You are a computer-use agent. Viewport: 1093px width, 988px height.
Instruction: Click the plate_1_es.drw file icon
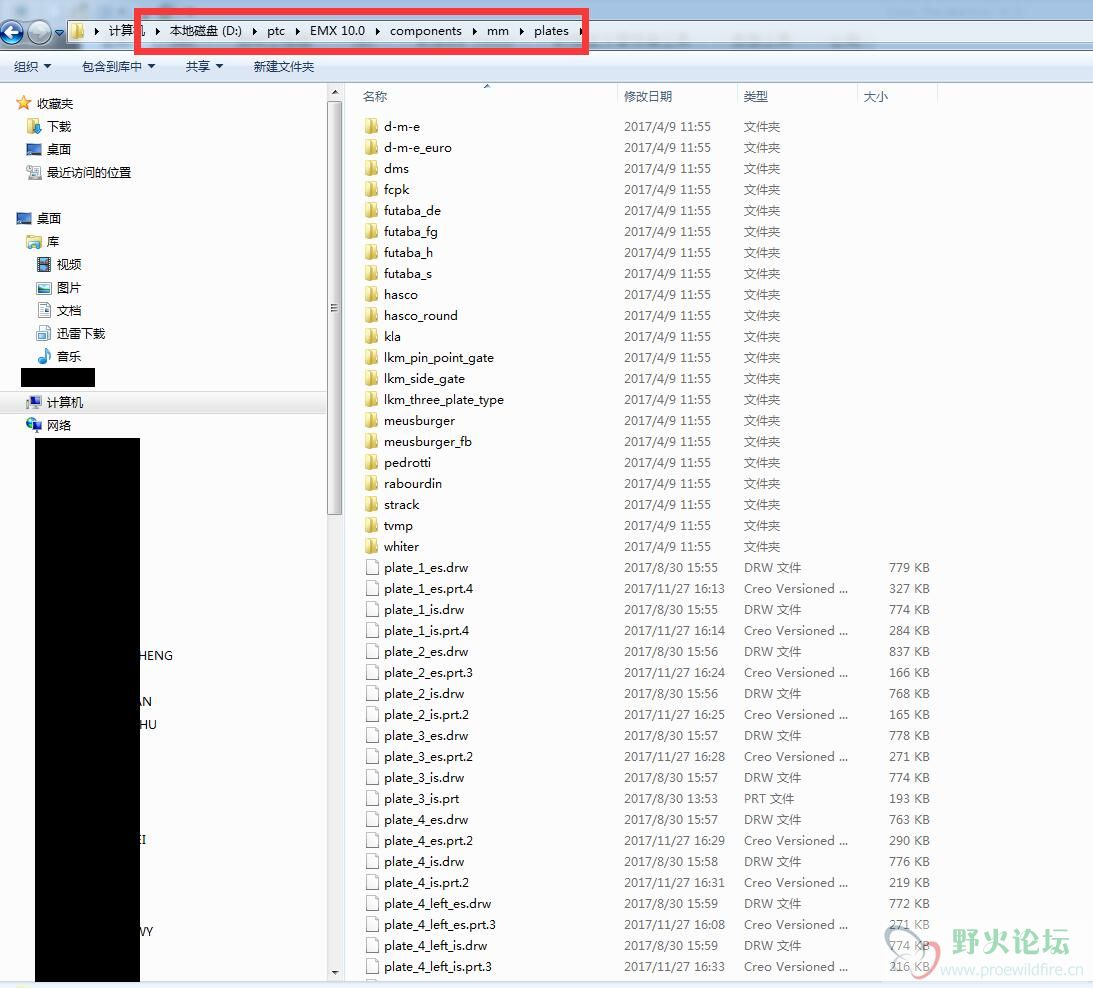[372, 568]
